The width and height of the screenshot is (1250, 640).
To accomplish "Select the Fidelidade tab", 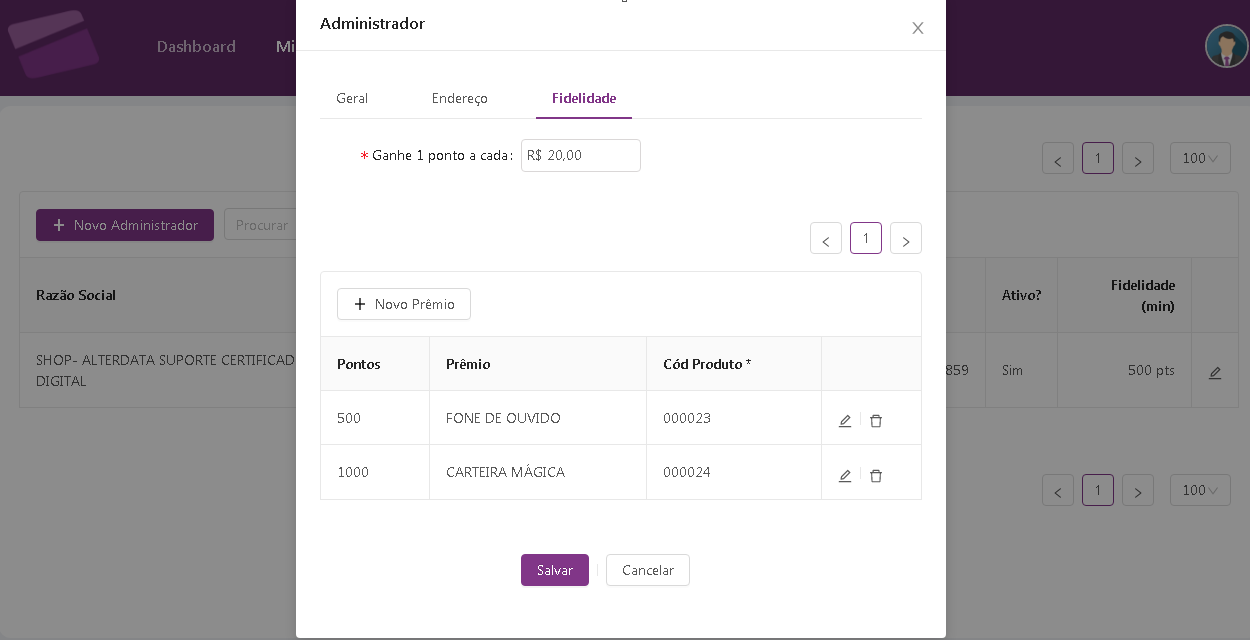I will [584, 98].
